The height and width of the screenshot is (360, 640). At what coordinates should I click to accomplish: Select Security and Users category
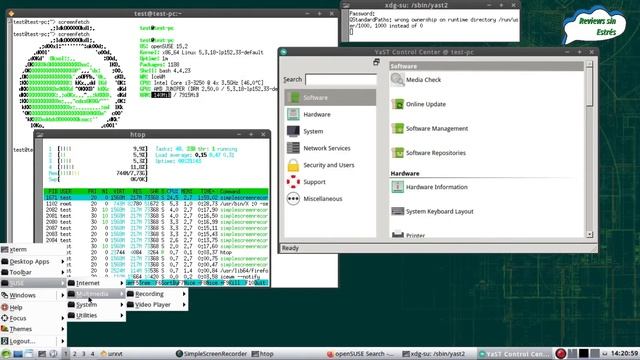(330, 165)
